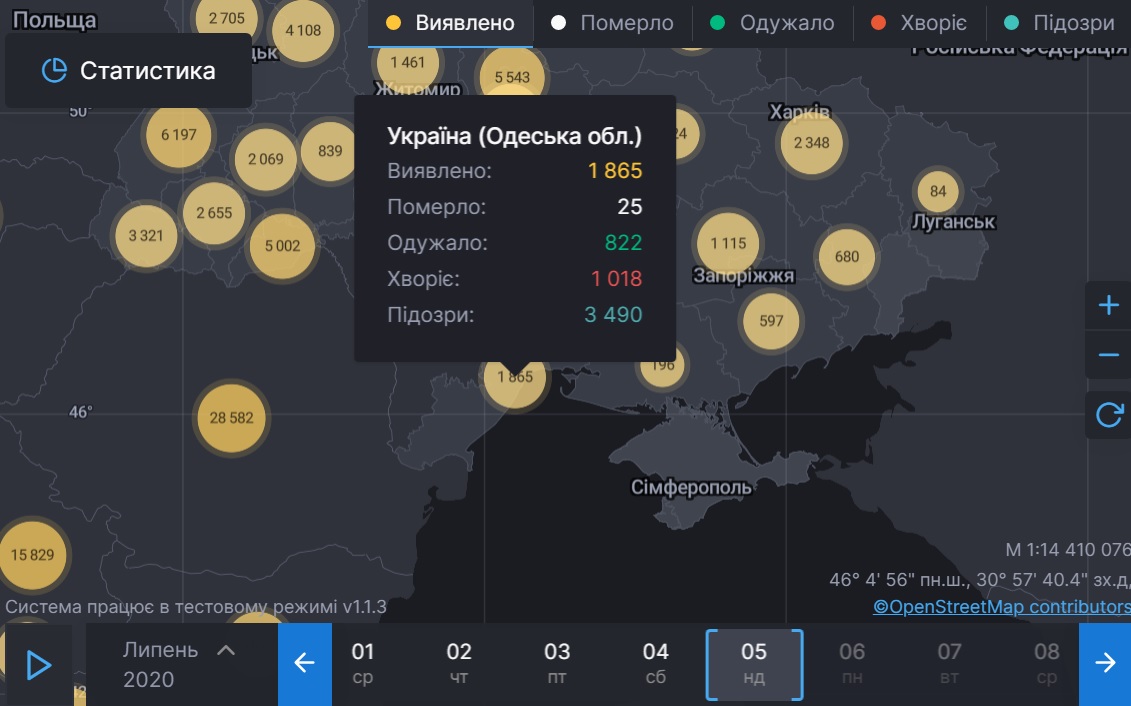The width and height of the screenshot is (1131, 706).
Task: Switch to the Померло tab
Action: point(612,23)
